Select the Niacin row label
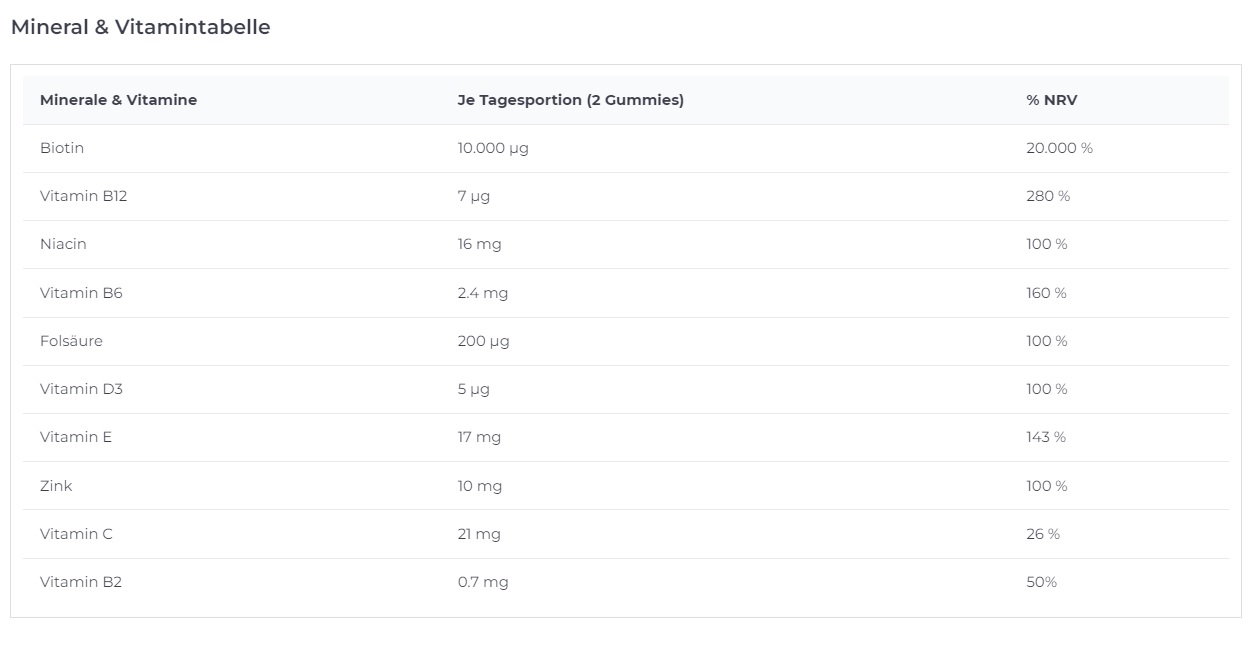The image size is (1254, 648). 63,244
